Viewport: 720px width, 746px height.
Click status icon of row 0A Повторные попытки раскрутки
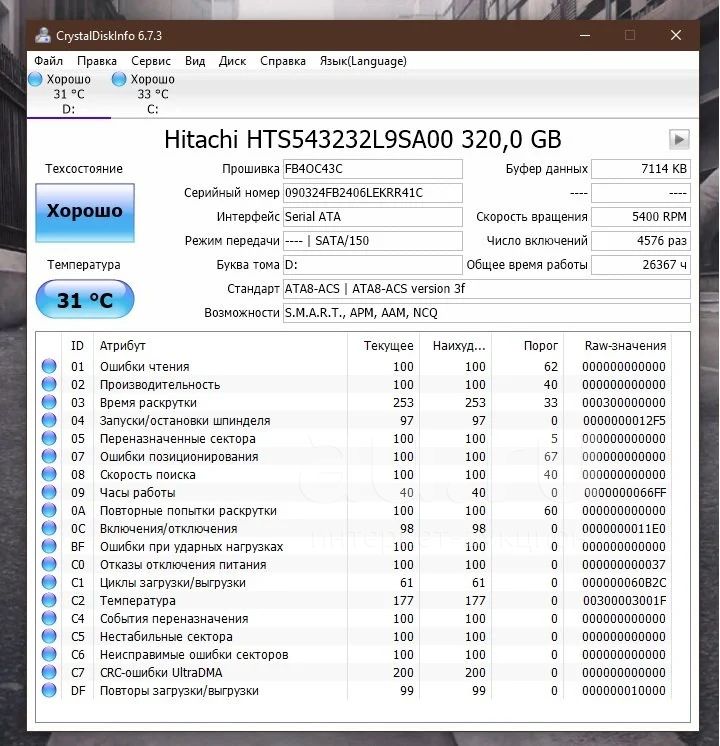pos(49,510)
